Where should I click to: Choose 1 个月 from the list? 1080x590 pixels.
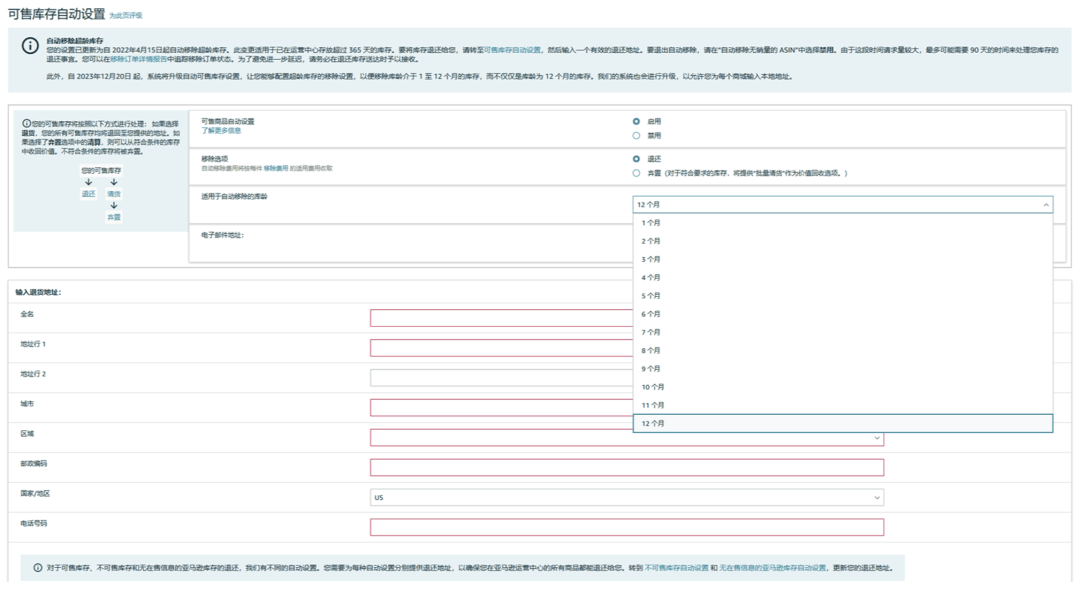pyautogui.click(x=651, y=223)
